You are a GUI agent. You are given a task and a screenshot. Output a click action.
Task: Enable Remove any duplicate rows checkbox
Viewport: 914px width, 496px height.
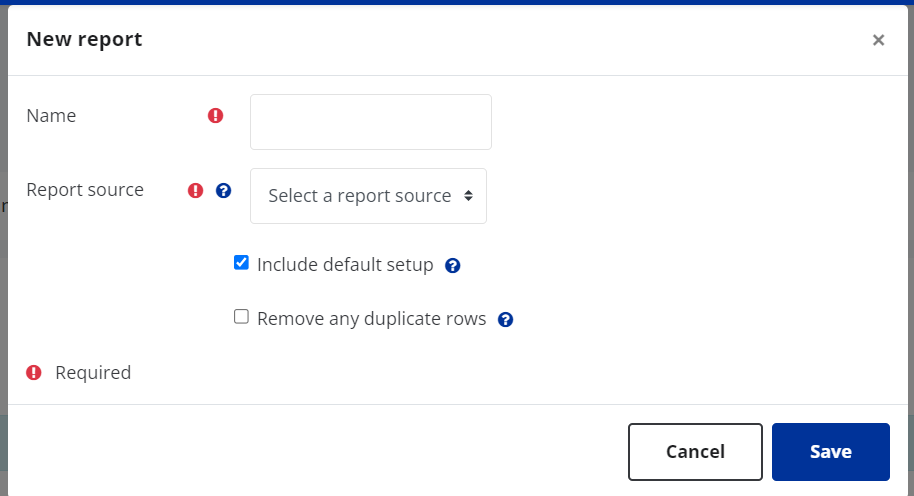[241, 316]
